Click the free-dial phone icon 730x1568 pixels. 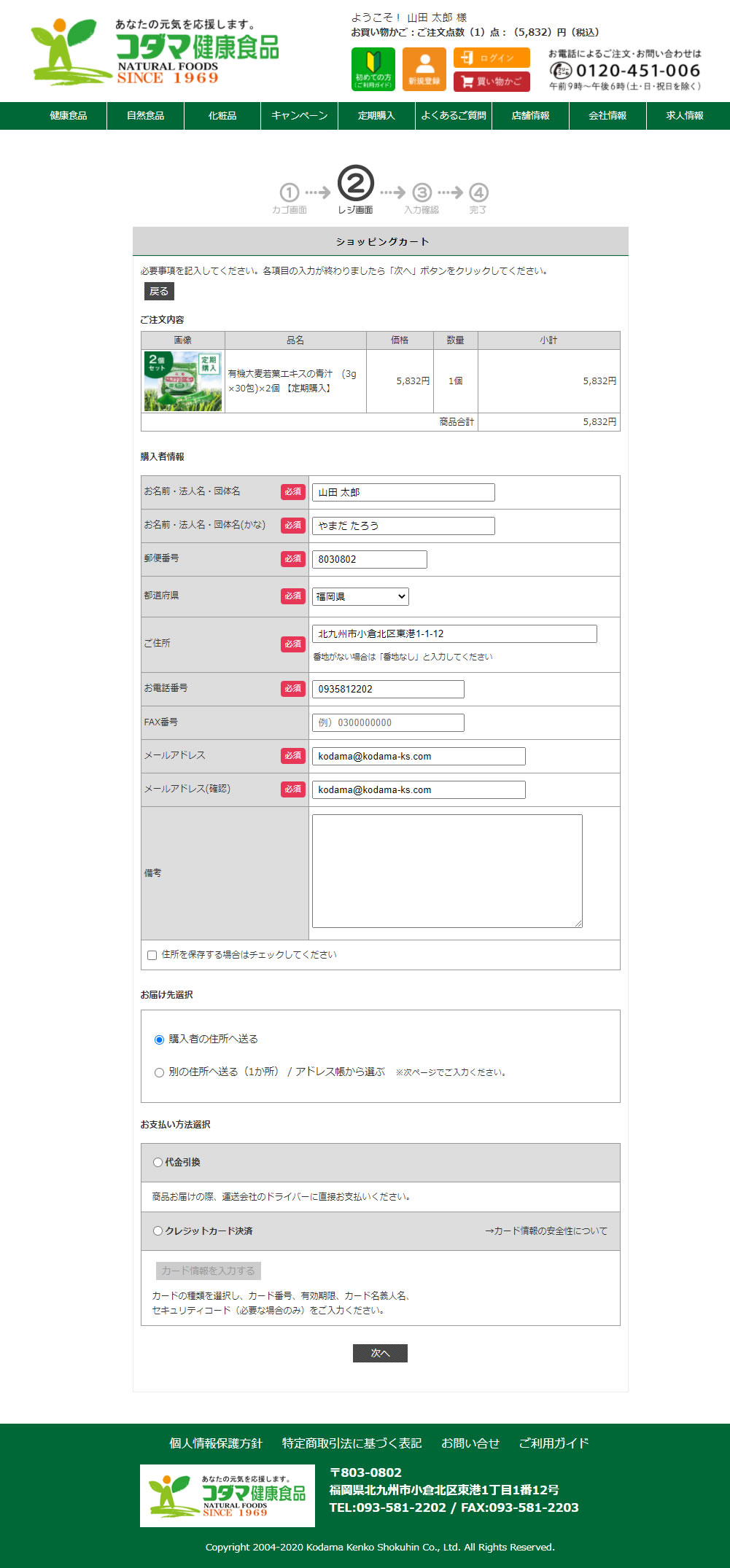pos(561,71)
